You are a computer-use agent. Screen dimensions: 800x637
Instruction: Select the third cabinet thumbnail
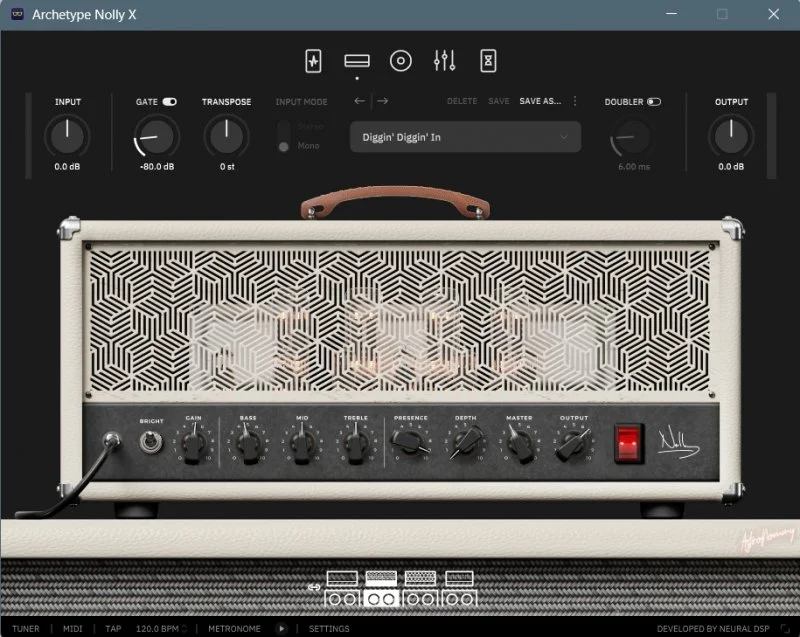[x=420, y=599]
